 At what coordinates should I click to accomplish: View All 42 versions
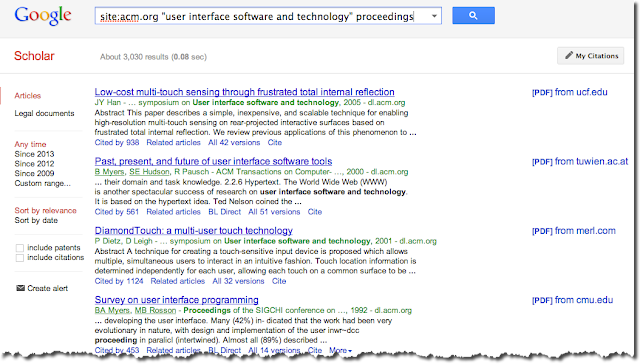(x=234, y=142)
